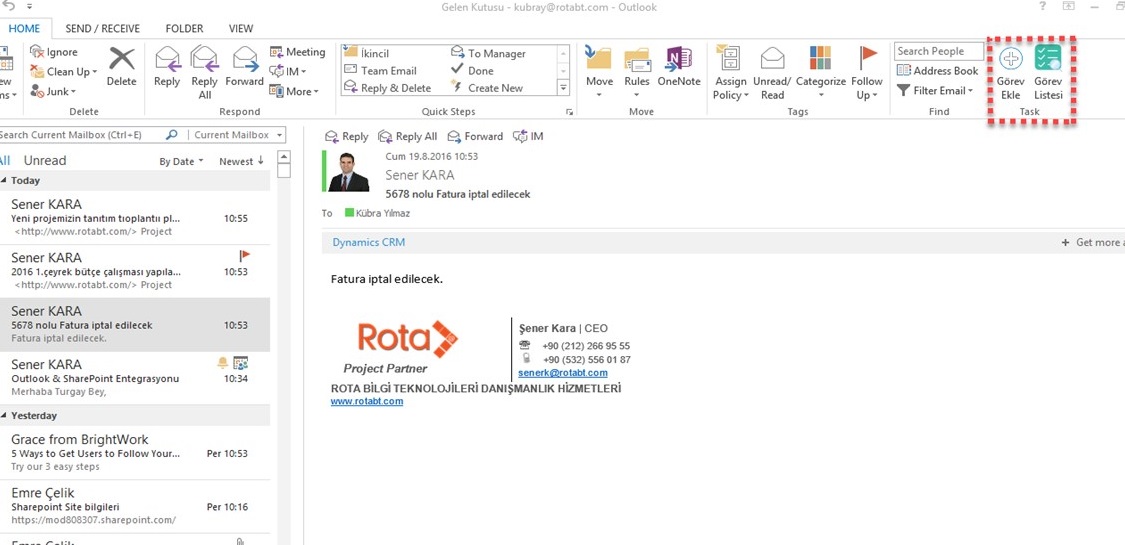1125x545 pixels.
Task: Toggle Unread/Read status
Action: pos(772,72)
